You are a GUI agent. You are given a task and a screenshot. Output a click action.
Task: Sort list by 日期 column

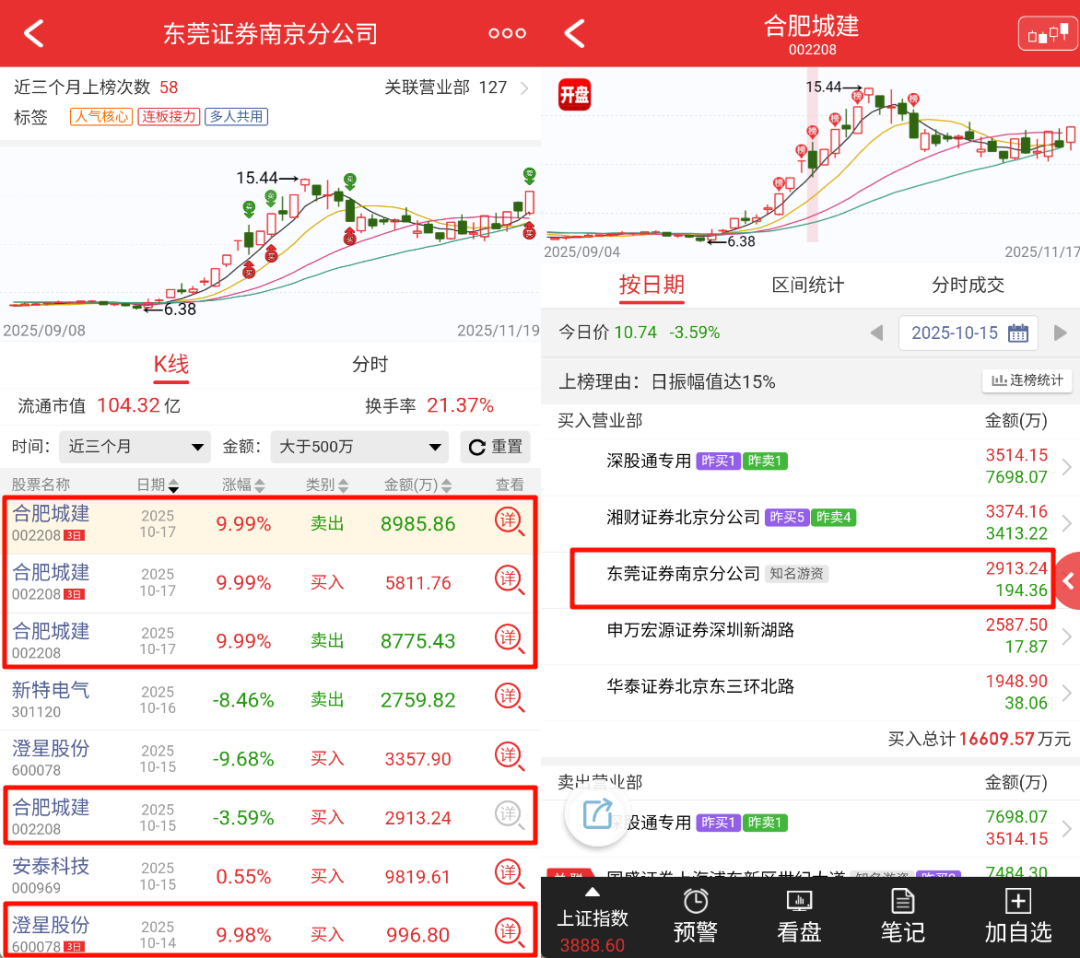pos(158,485)
